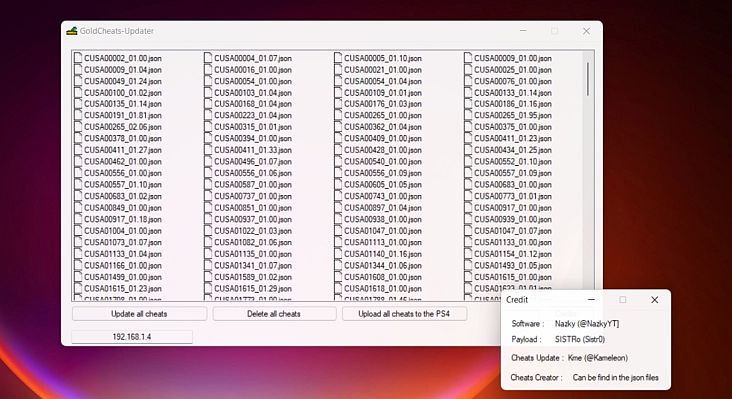Screen dimensions: 732x399
Task: Minimize the GoldCheats-Updater window
Action: coord(523,31)
